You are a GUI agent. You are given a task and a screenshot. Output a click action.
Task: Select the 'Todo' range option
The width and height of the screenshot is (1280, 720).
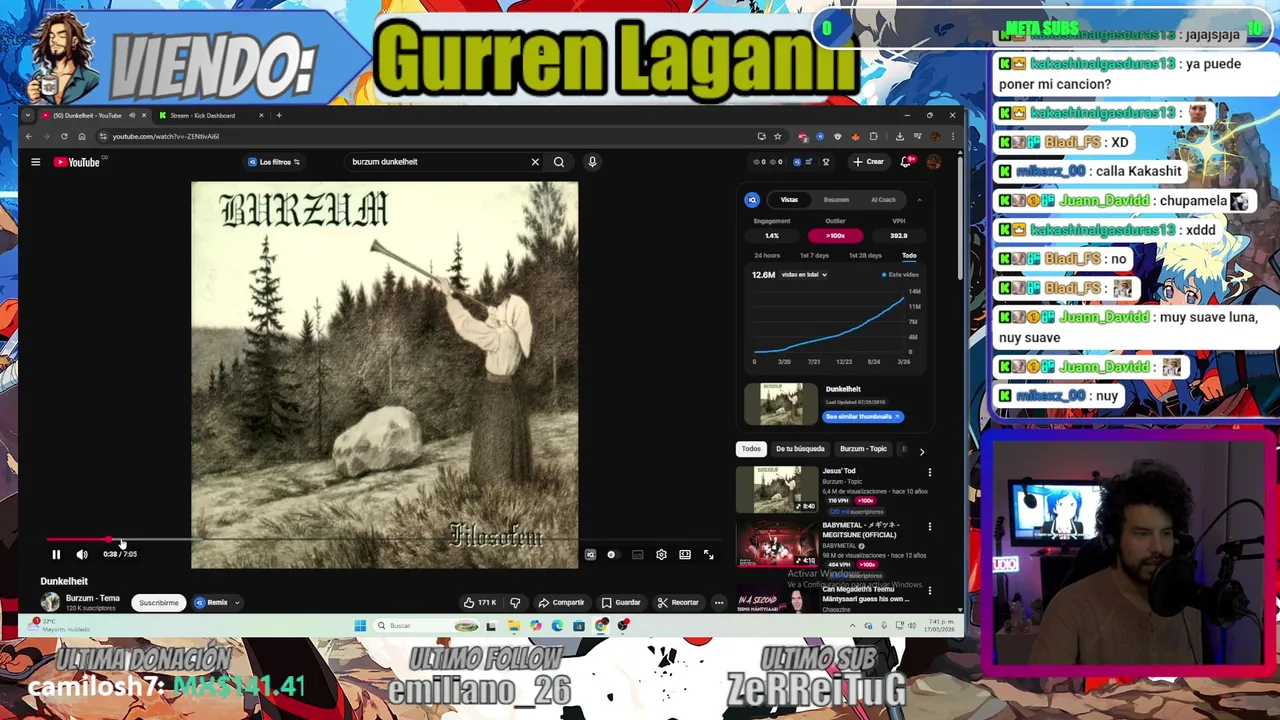(x=909, y=256)
